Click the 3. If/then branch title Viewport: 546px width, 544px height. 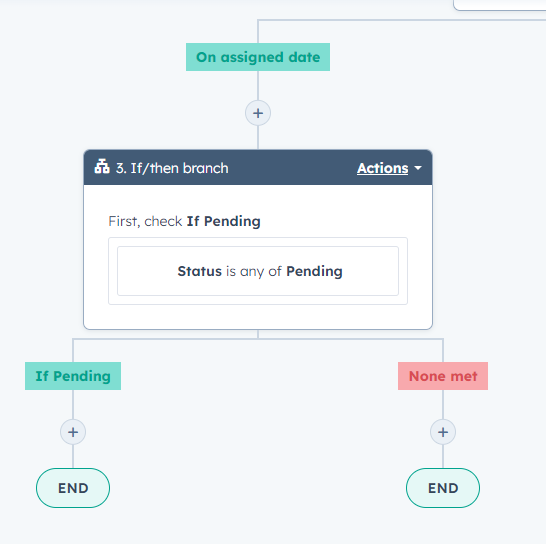(x=172, y=168)
